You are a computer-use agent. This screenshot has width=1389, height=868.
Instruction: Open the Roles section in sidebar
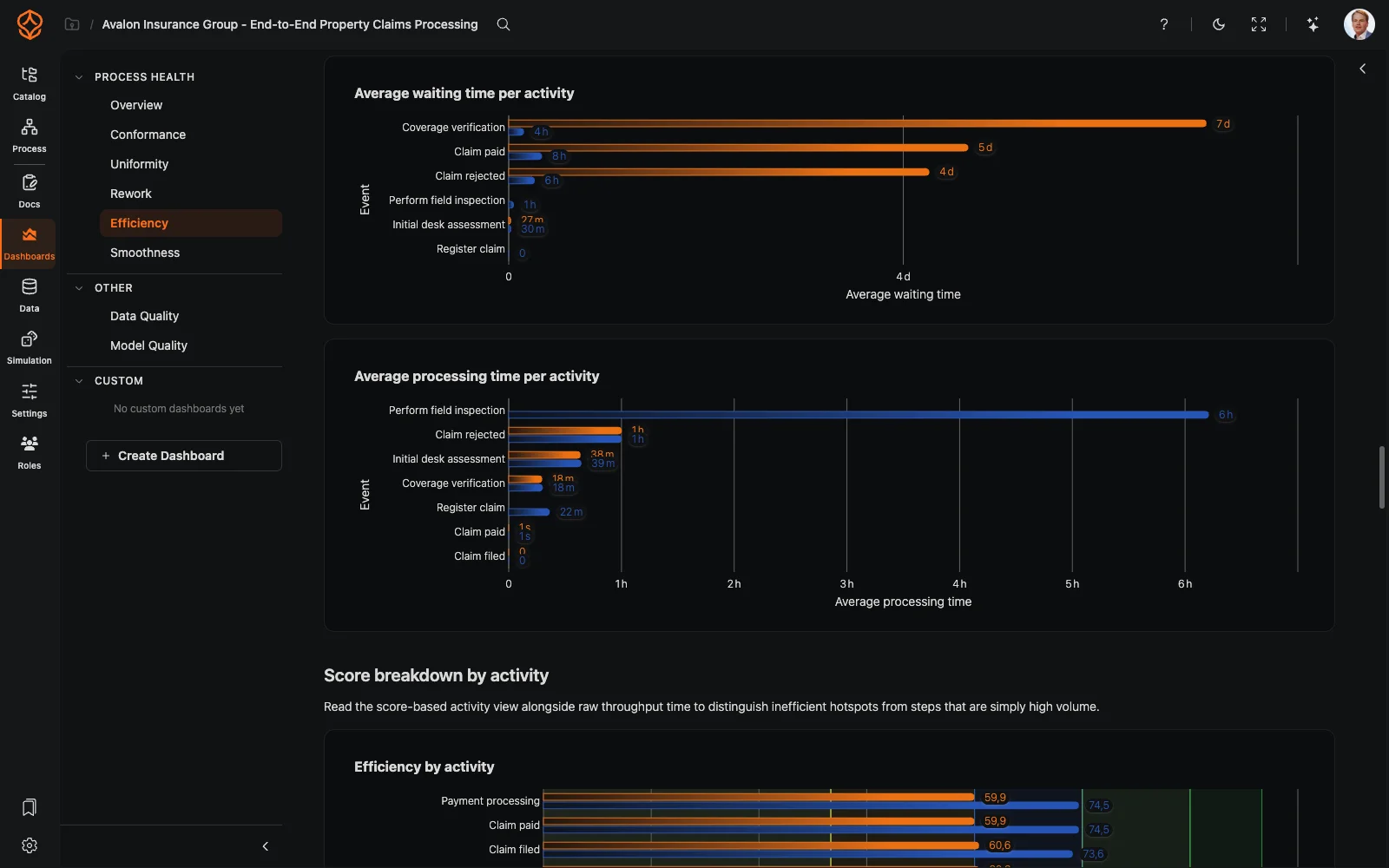(x=30, y=452)
